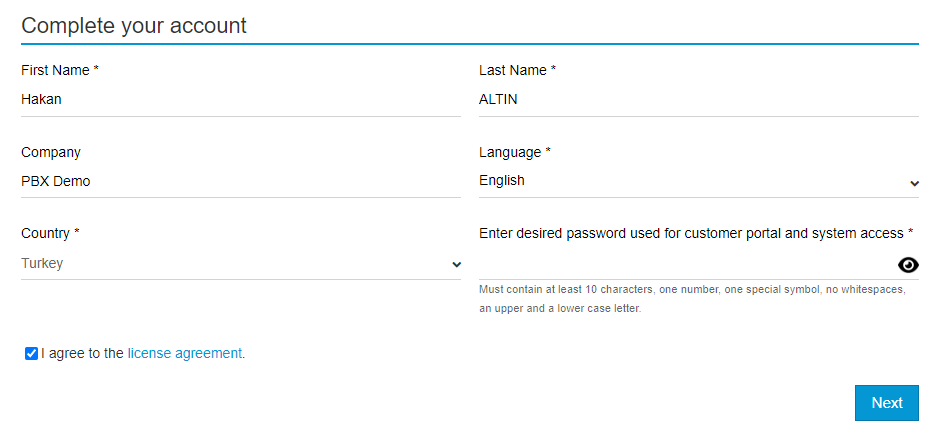Open the Language dropdown showing English

click(x=699, y=181)
